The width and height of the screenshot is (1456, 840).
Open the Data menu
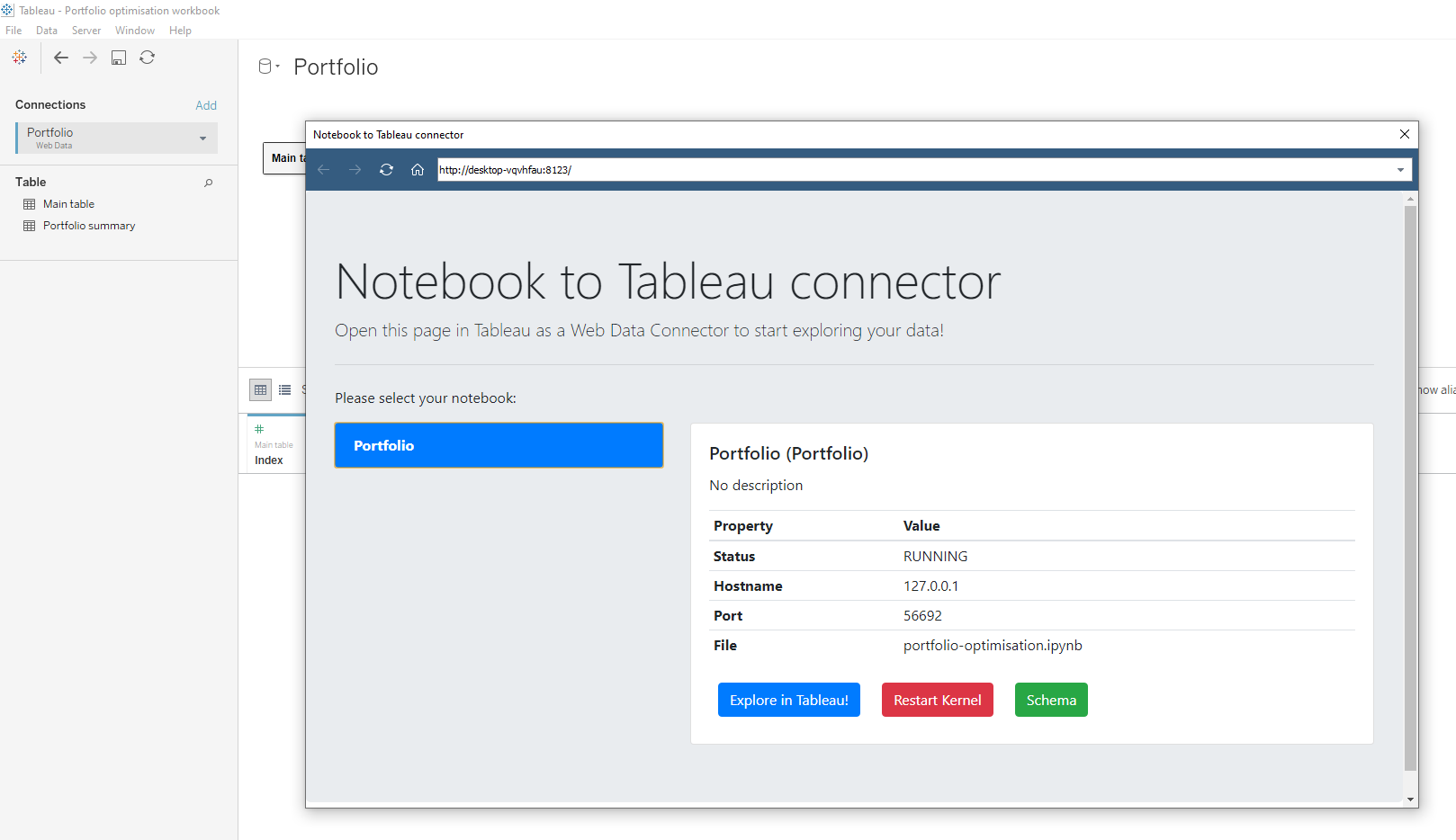[x=47, y=31]
